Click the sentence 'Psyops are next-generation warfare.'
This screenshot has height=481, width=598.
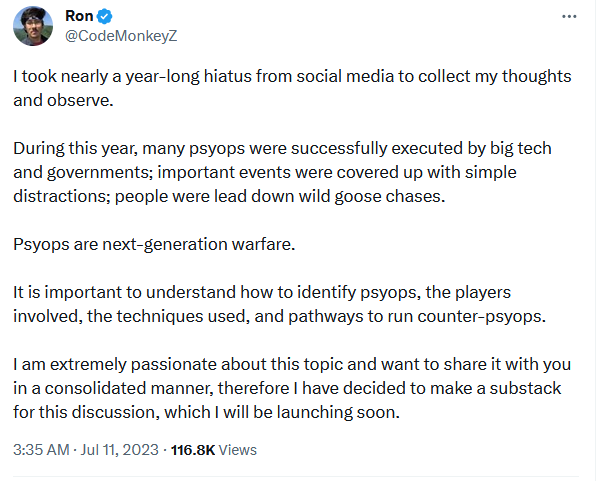tap(154, 244)
